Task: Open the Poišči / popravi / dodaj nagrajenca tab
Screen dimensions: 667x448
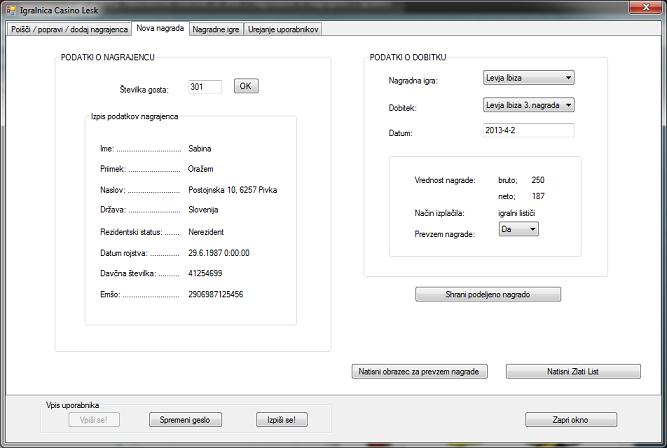Action: pyautogui.click(x=67, y=30)
